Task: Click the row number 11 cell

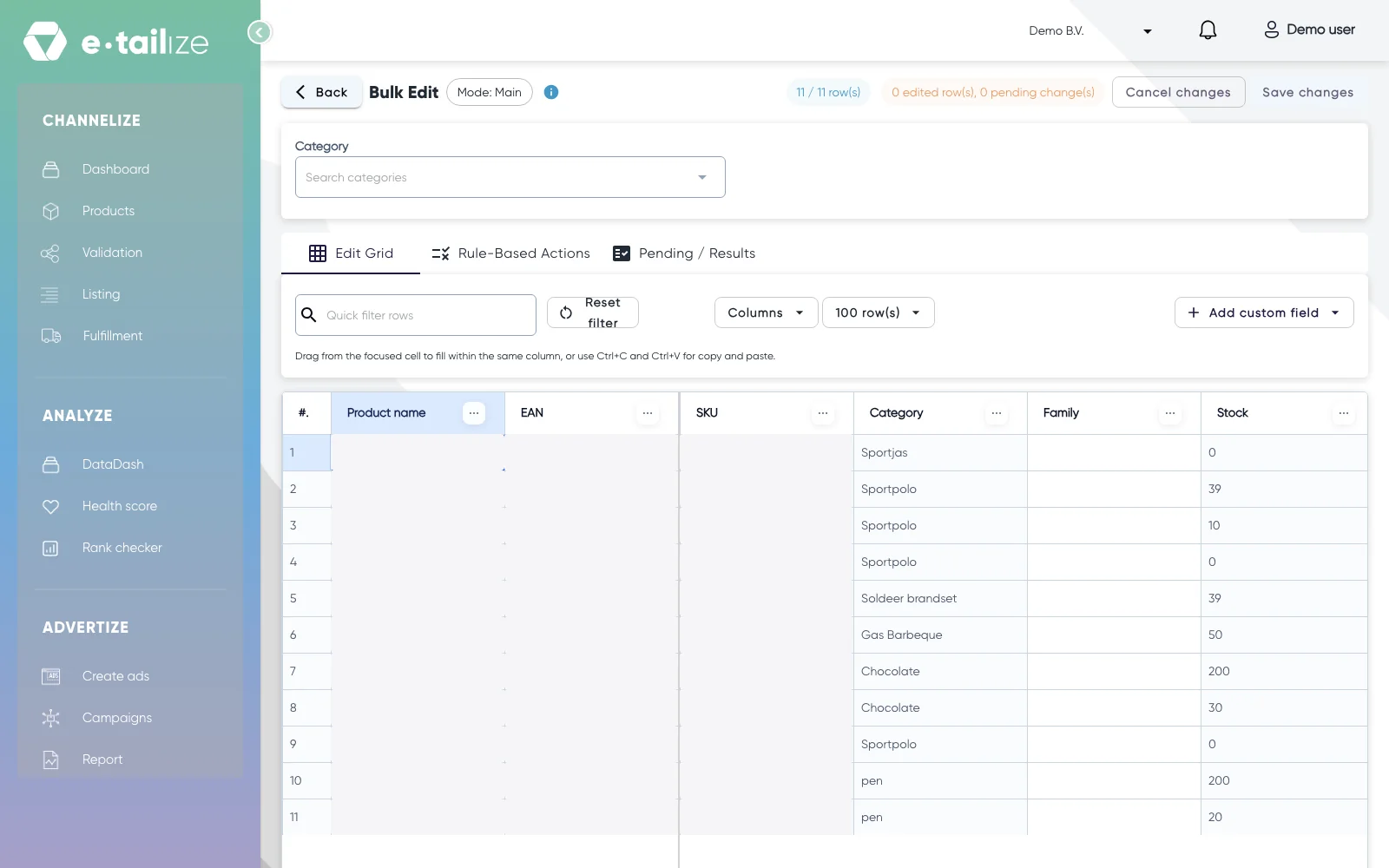Action: pos(307,817)
